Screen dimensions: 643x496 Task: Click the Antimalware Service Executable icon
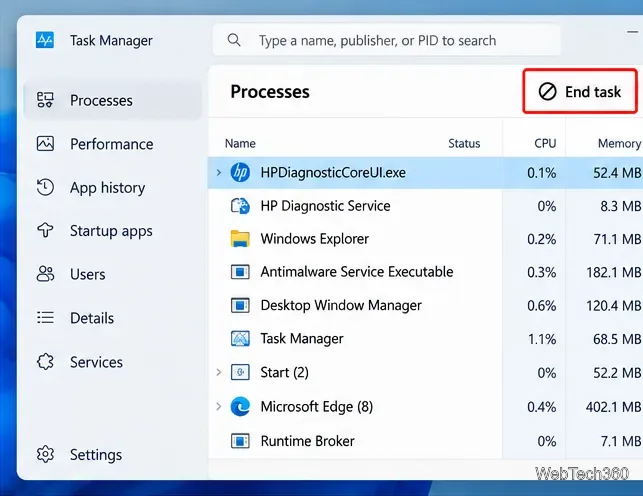point(240,272)
